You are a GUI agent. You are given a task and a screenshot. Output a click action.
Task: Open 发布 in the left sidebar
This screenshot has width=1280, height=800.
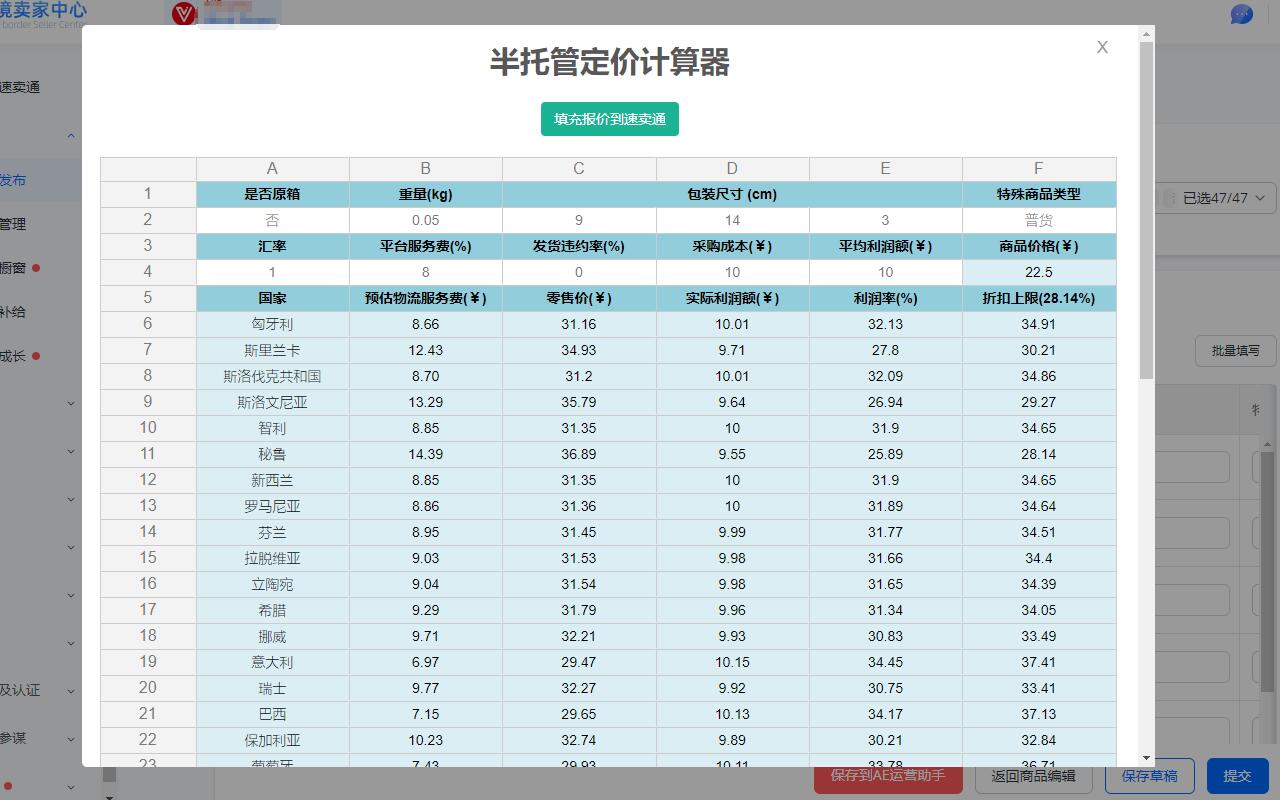(x=13, y=180)
